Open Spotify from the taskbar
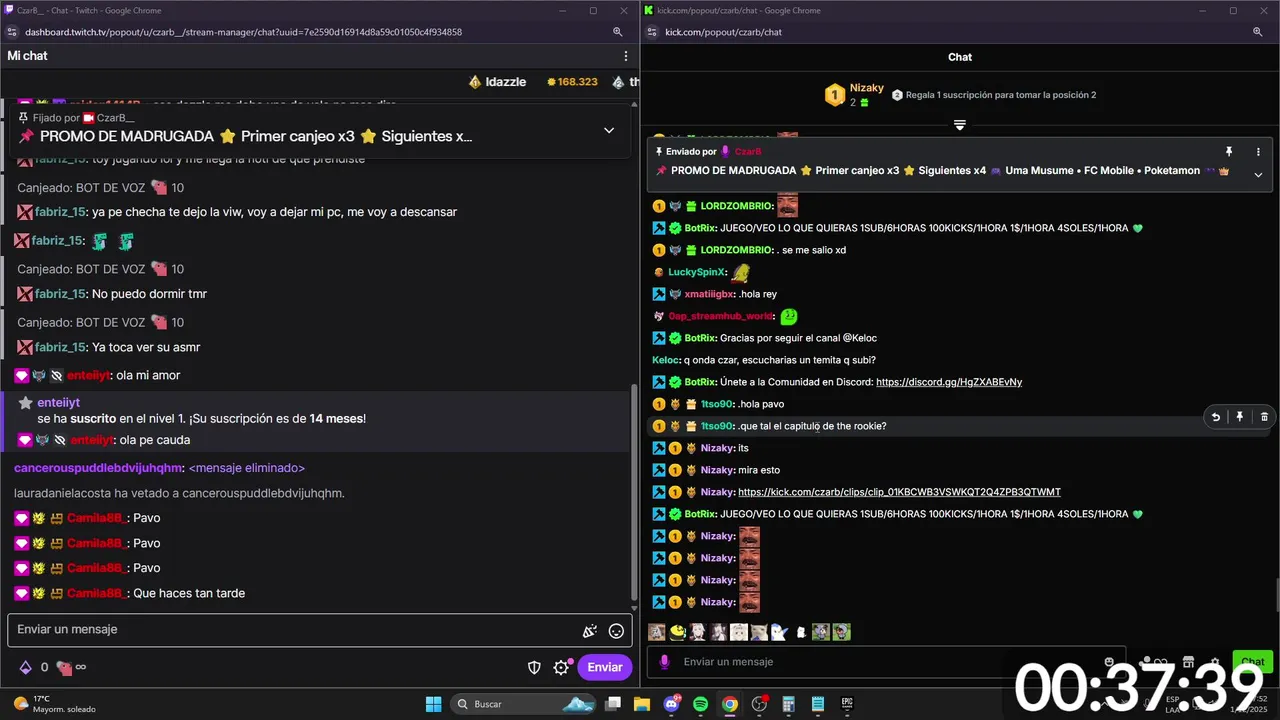The image size is (1280, 720). [x=700, y=704]
